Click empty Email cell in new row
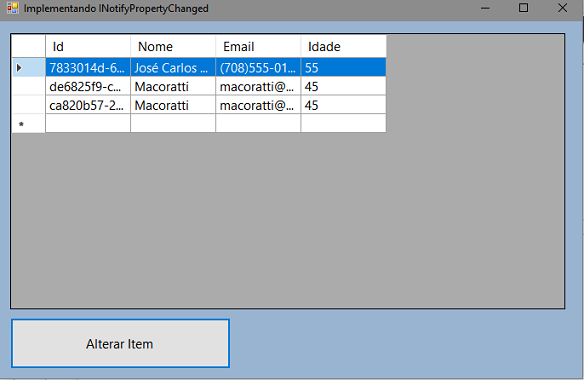 tap(258, 123)
